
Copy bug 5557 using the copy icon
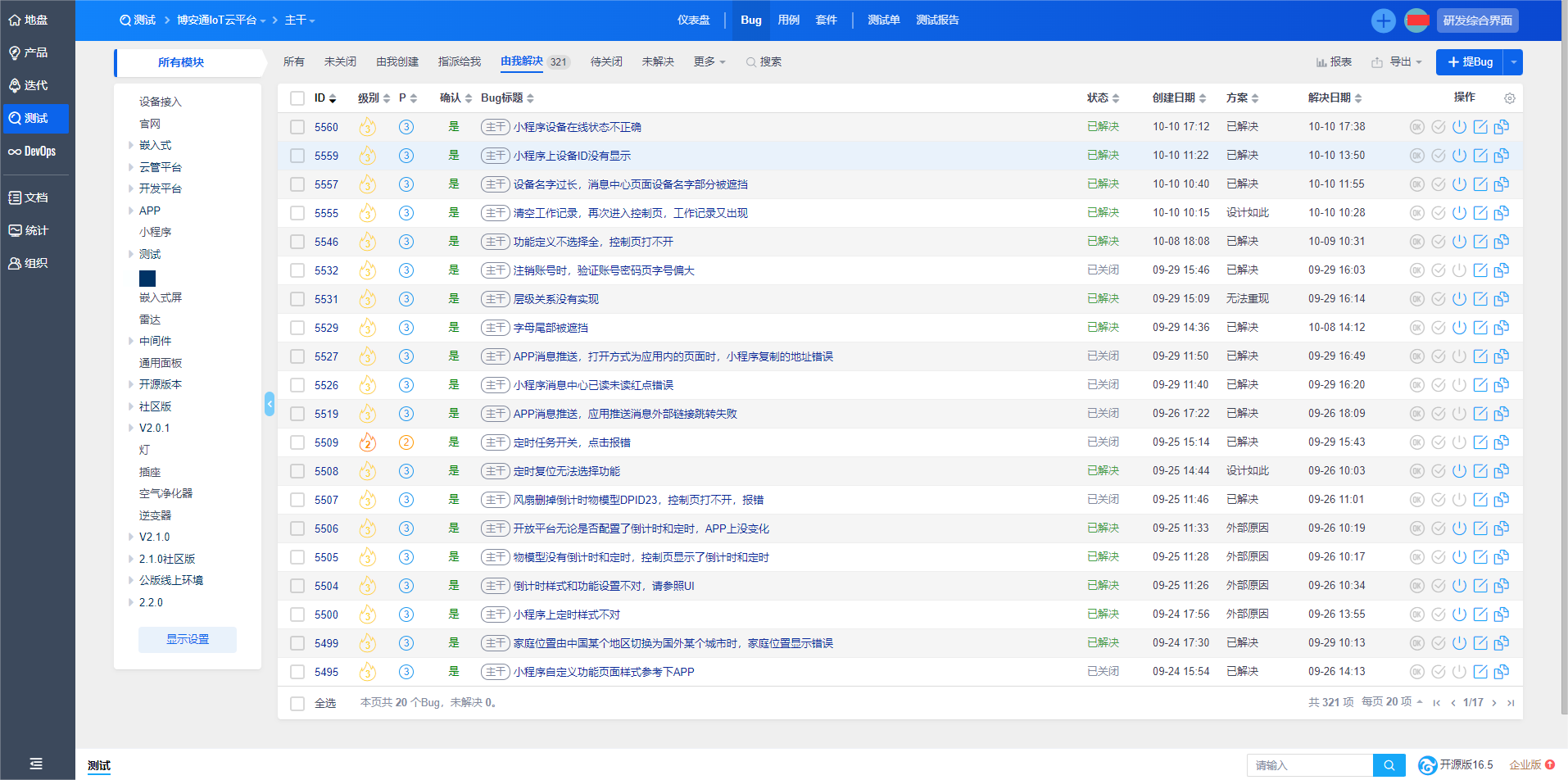(1502, 184)
